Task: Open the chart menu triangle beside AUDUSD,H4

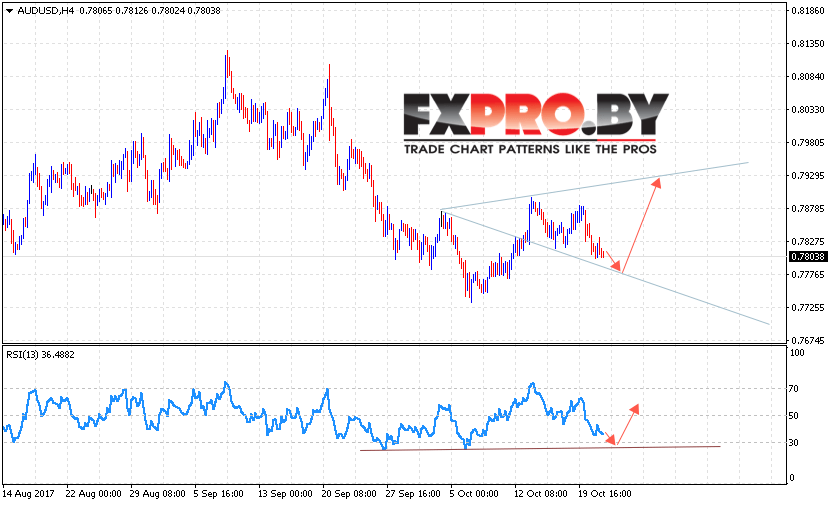Action: (9, 11)
